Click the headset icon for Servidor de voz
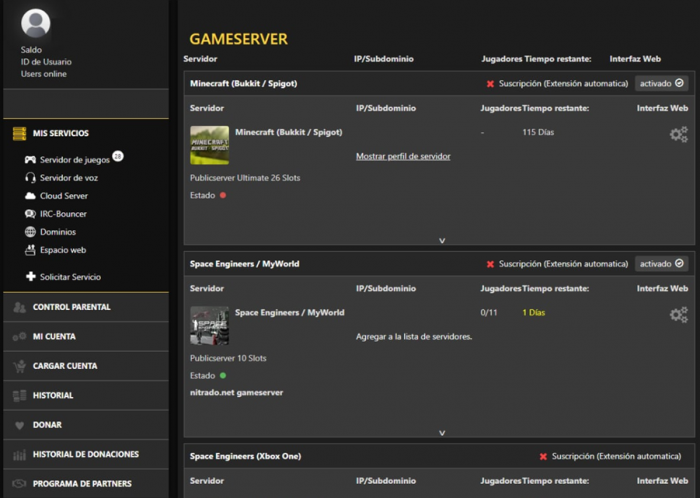700x498 pixels. [30, 178]
